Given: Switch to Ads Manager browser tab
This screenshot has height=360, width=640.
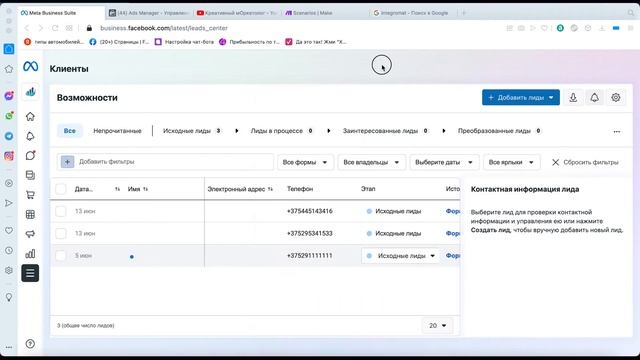Looking at the screenshot, I should point(149,13).
